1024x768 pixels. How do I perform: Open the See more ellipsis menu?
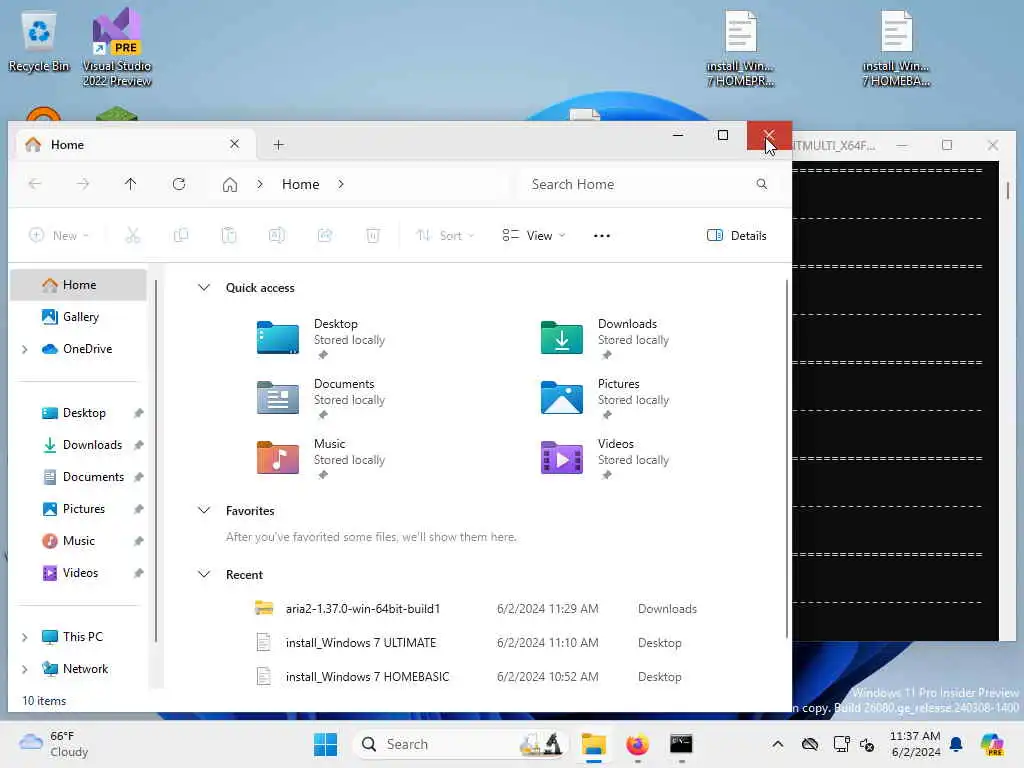[601, 236]
